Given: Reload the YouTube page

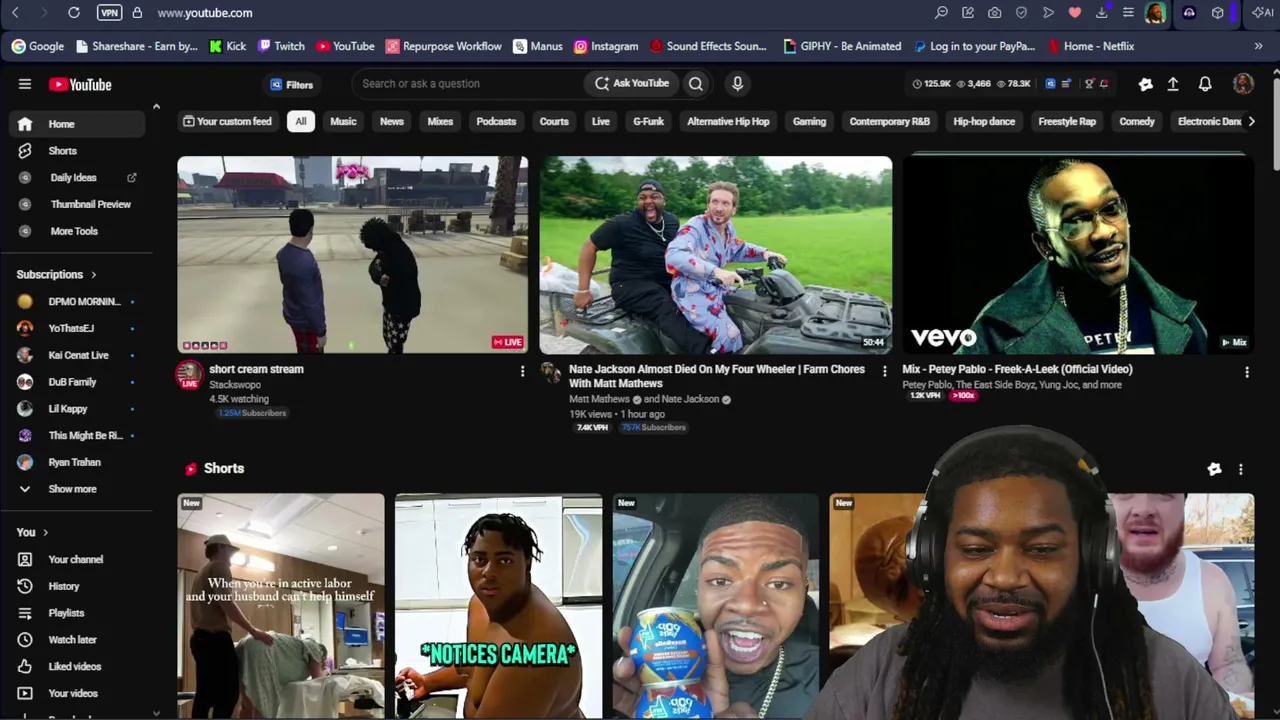Looking at the screenshot, I should [74, 13].
